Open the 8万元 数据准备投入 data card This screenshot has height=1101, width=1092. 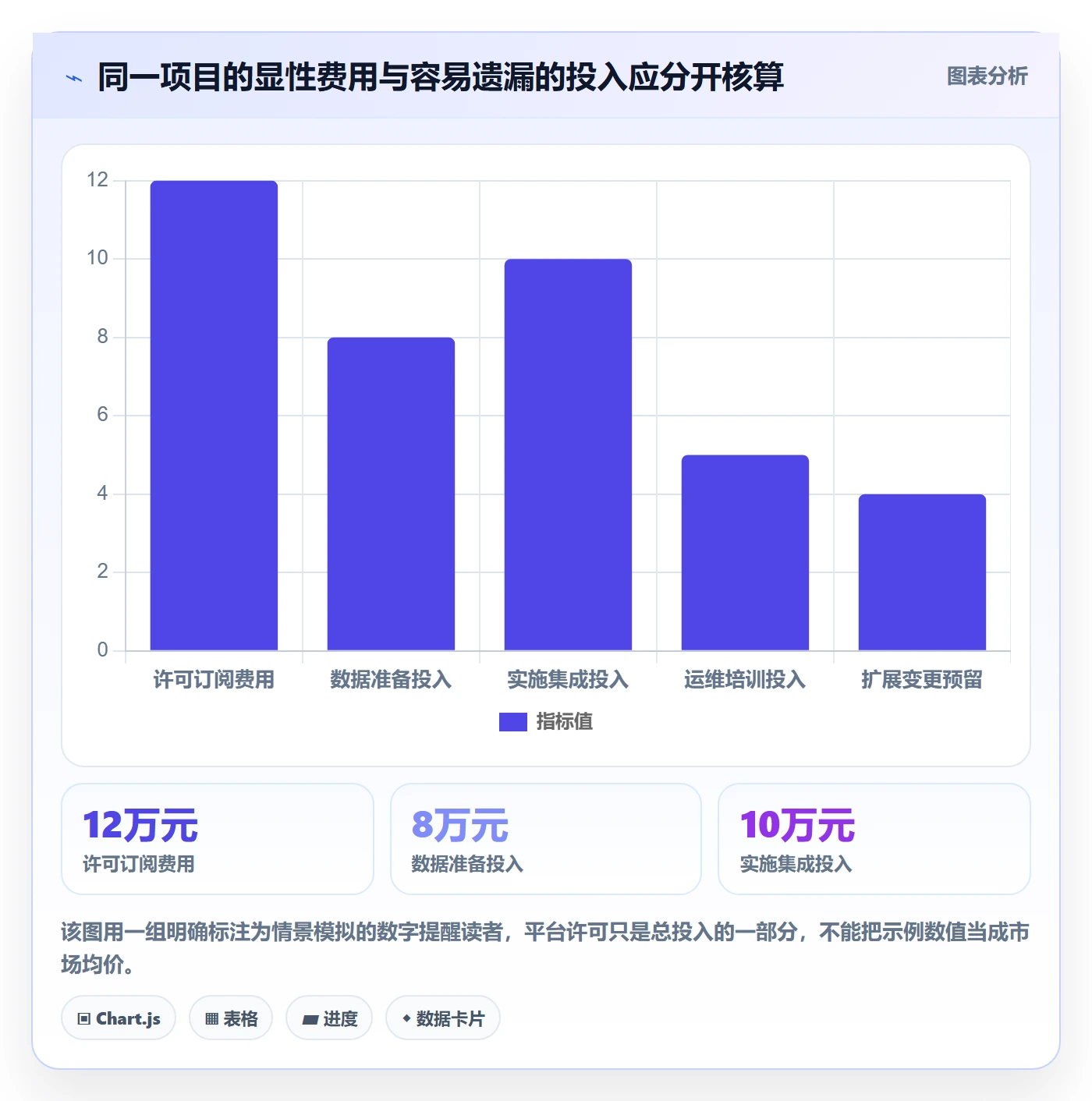tap(546, 839)
